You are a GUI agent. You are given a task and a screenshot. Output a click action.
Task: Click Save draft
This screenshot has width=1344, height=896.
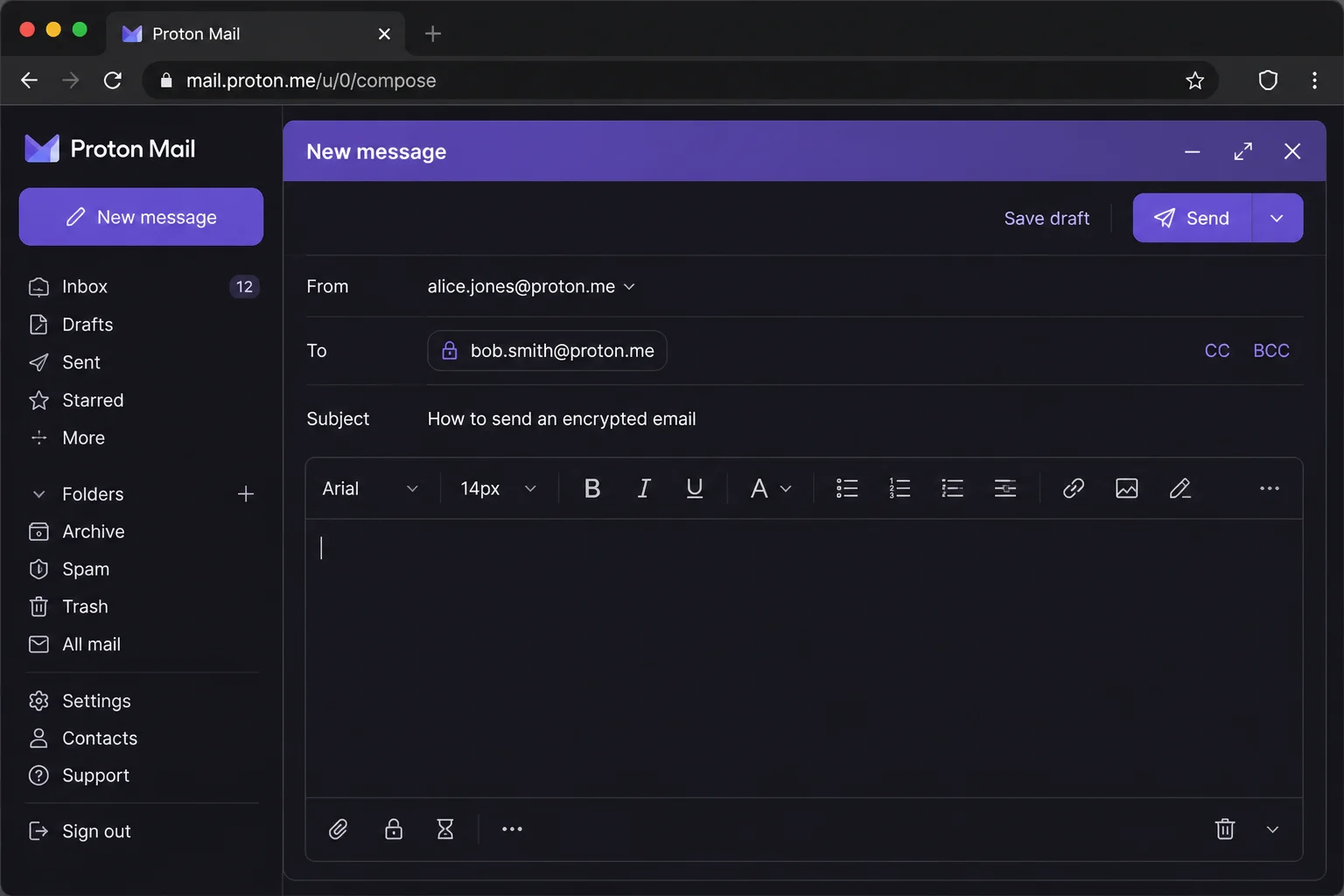point(1046,218)
